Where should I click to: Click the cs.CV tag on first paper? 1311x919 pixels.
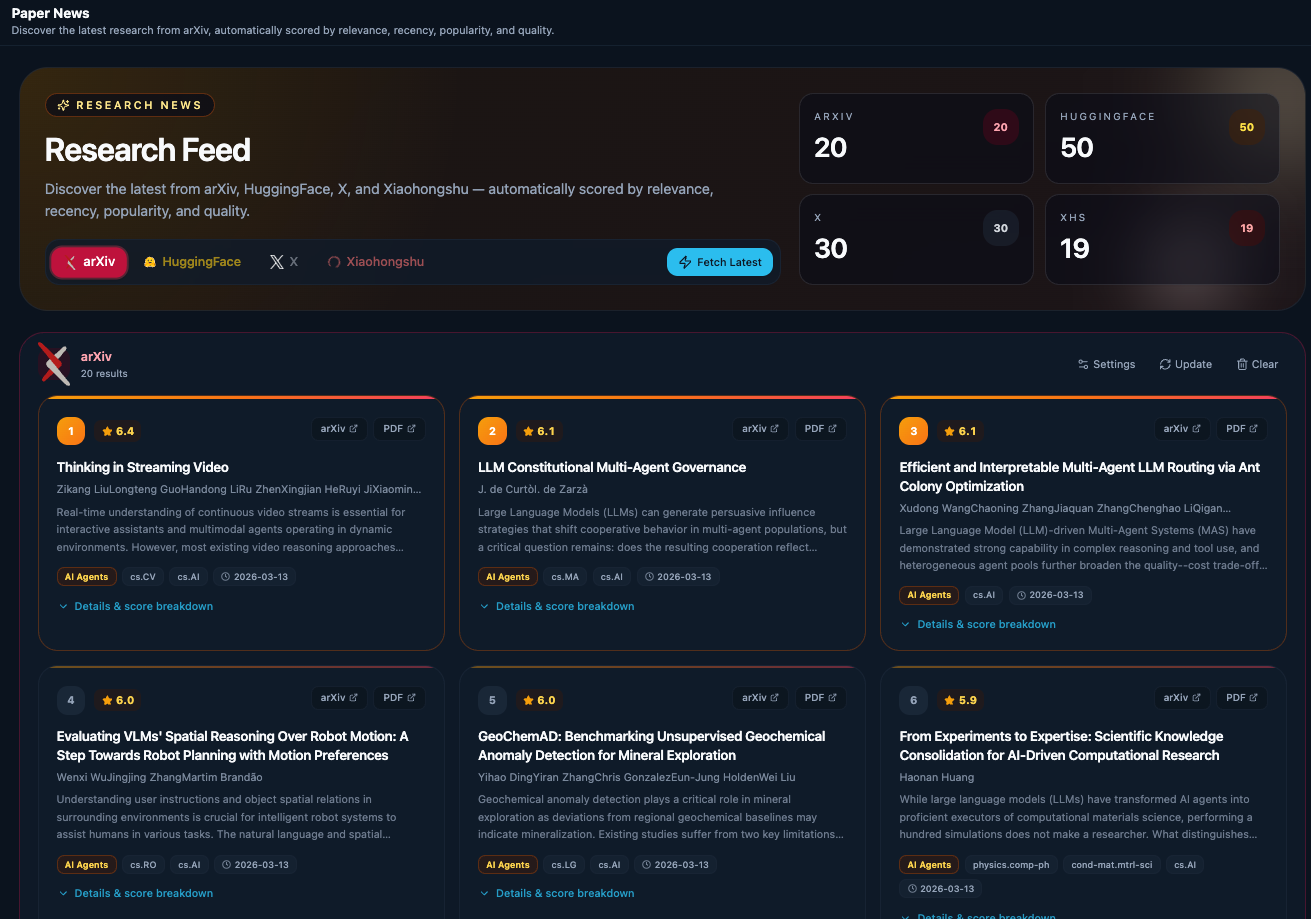click(x=142, y=577)
